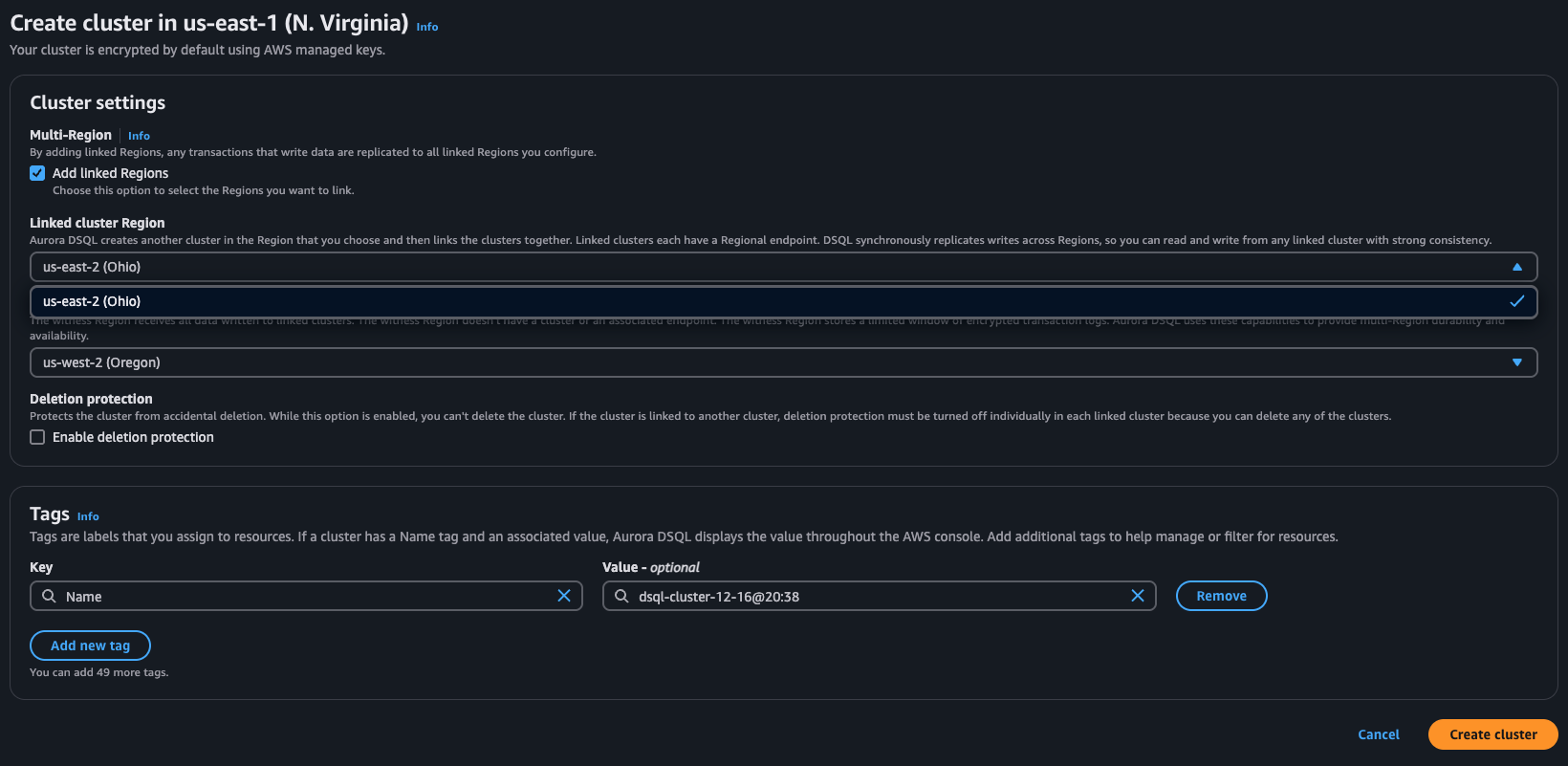Select us-east-2 (Ohio) option in list
This screenshot has height=766, width=1568.
tap(783, 301)
